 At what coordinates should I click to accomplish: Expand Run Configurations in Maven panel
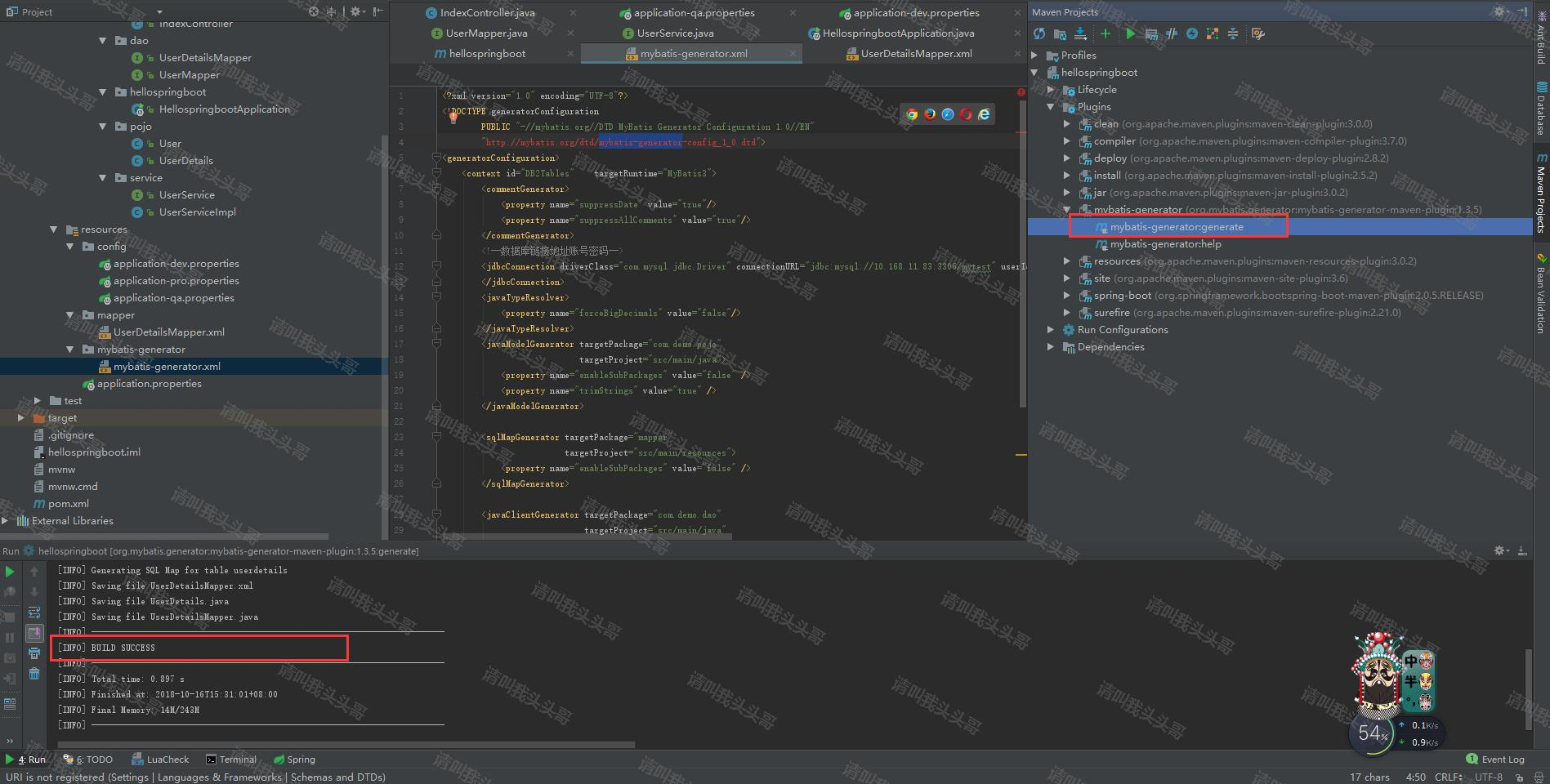pos(1051,329)
